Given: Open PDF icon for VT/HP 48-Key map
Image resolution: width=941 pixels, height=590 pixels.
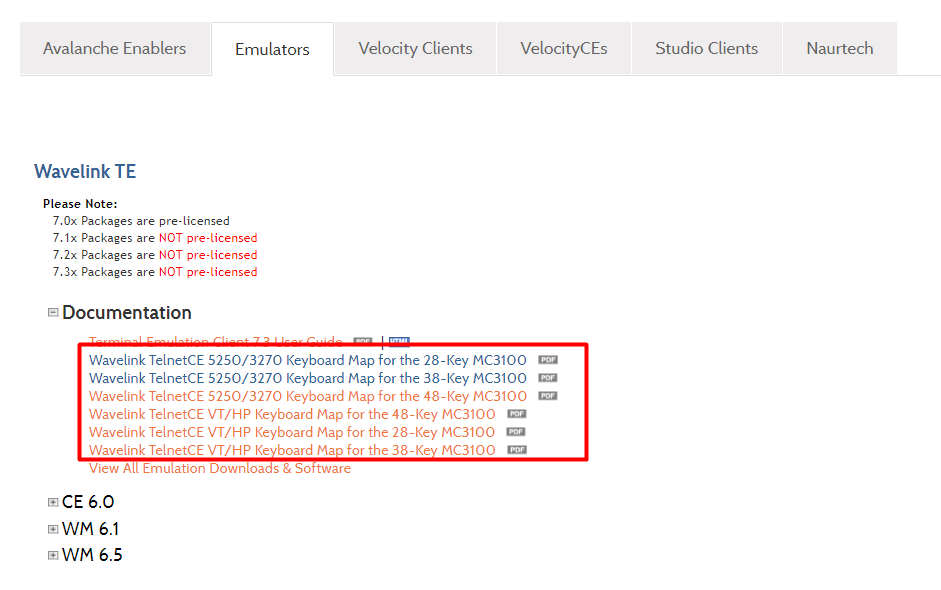Looking at the screenshot, I should coord(516,414).
